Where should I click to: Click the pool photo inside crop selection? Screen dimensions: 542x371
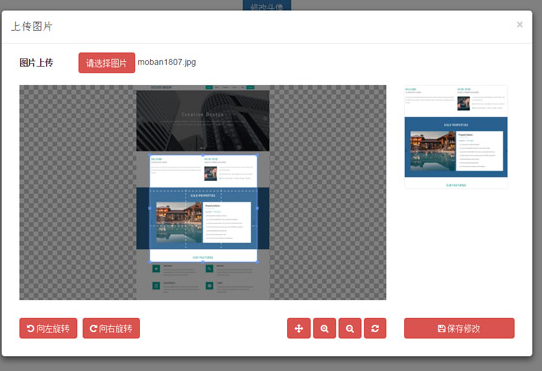coord(179,222)
